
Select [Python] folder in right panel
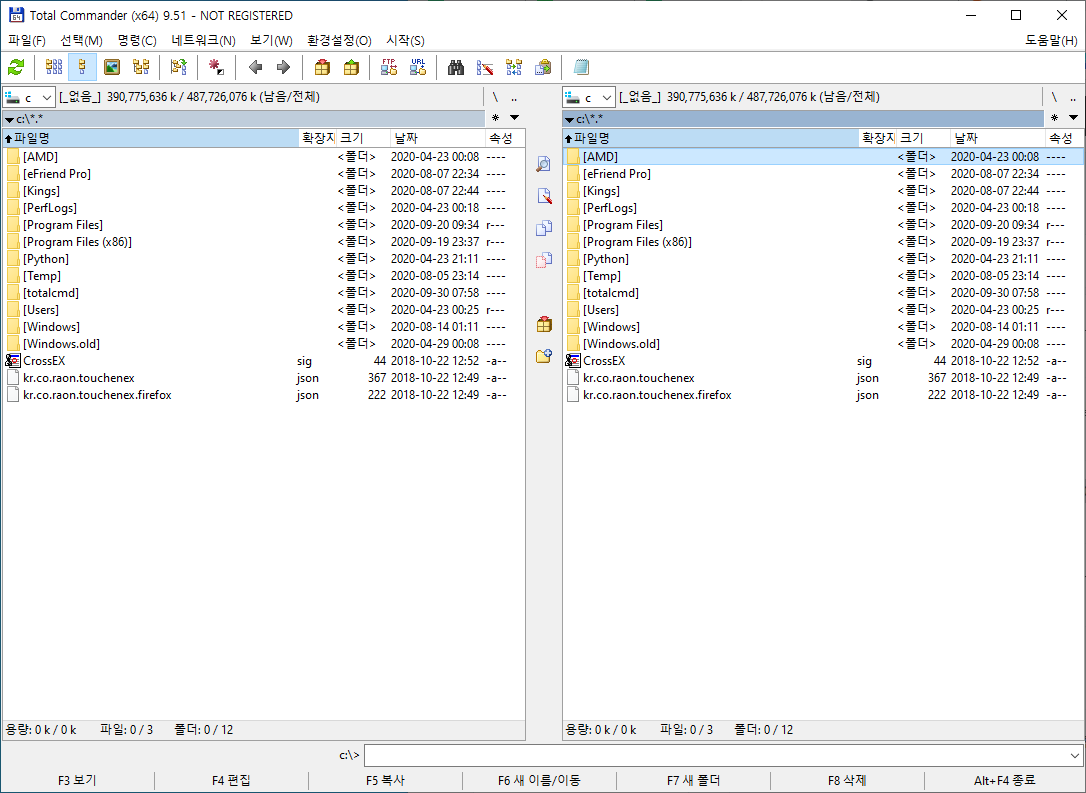pos(824,259)
